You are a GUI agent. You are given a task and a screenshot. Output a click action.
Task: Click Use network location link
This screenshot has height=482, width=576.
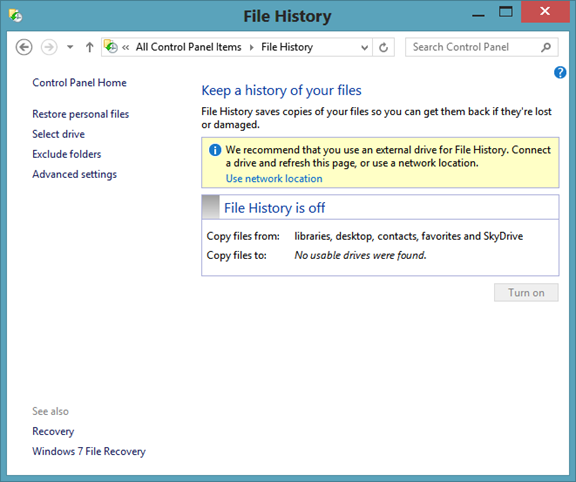274,179
